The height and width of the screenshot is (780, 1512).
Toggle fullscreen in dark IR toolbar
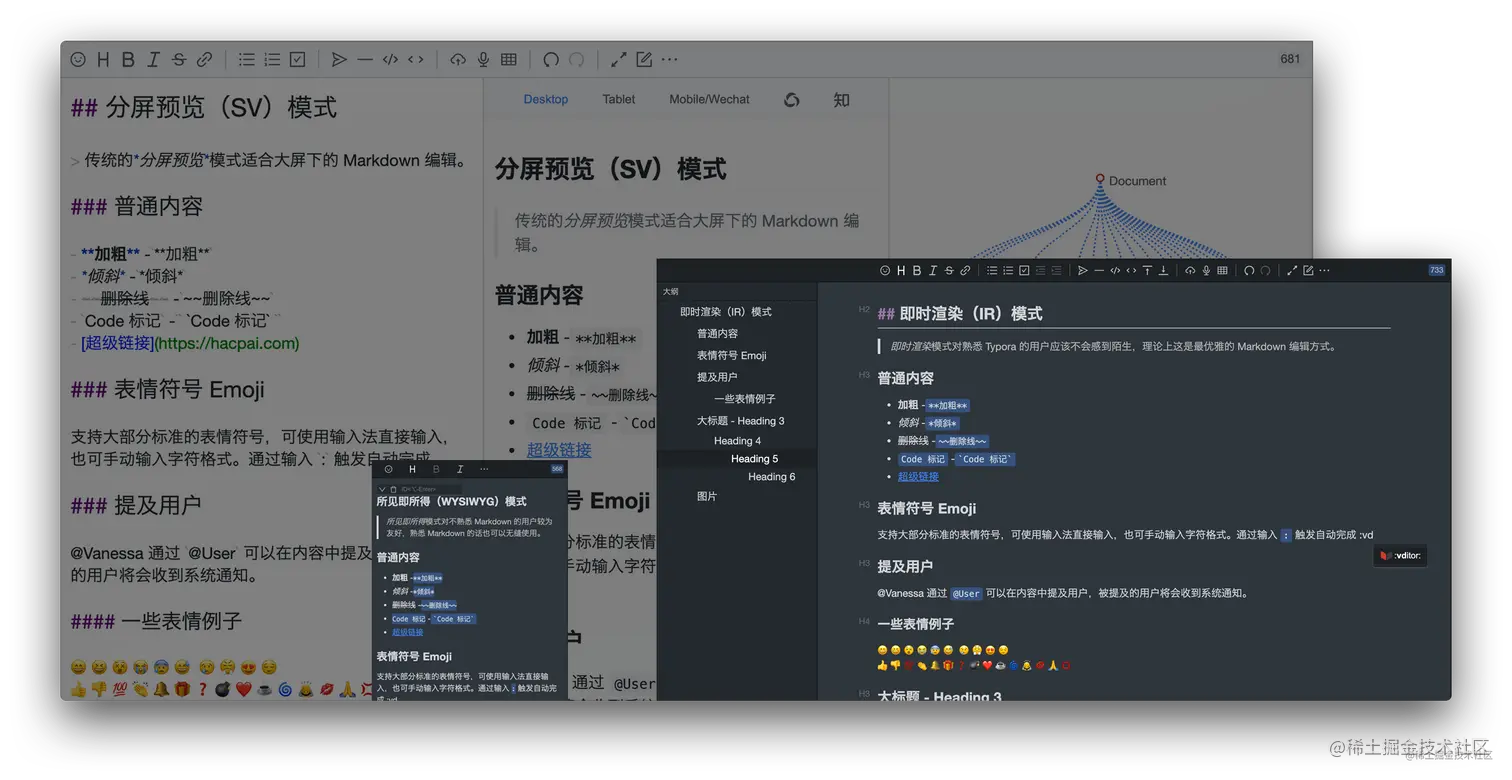pos(1292,270)
